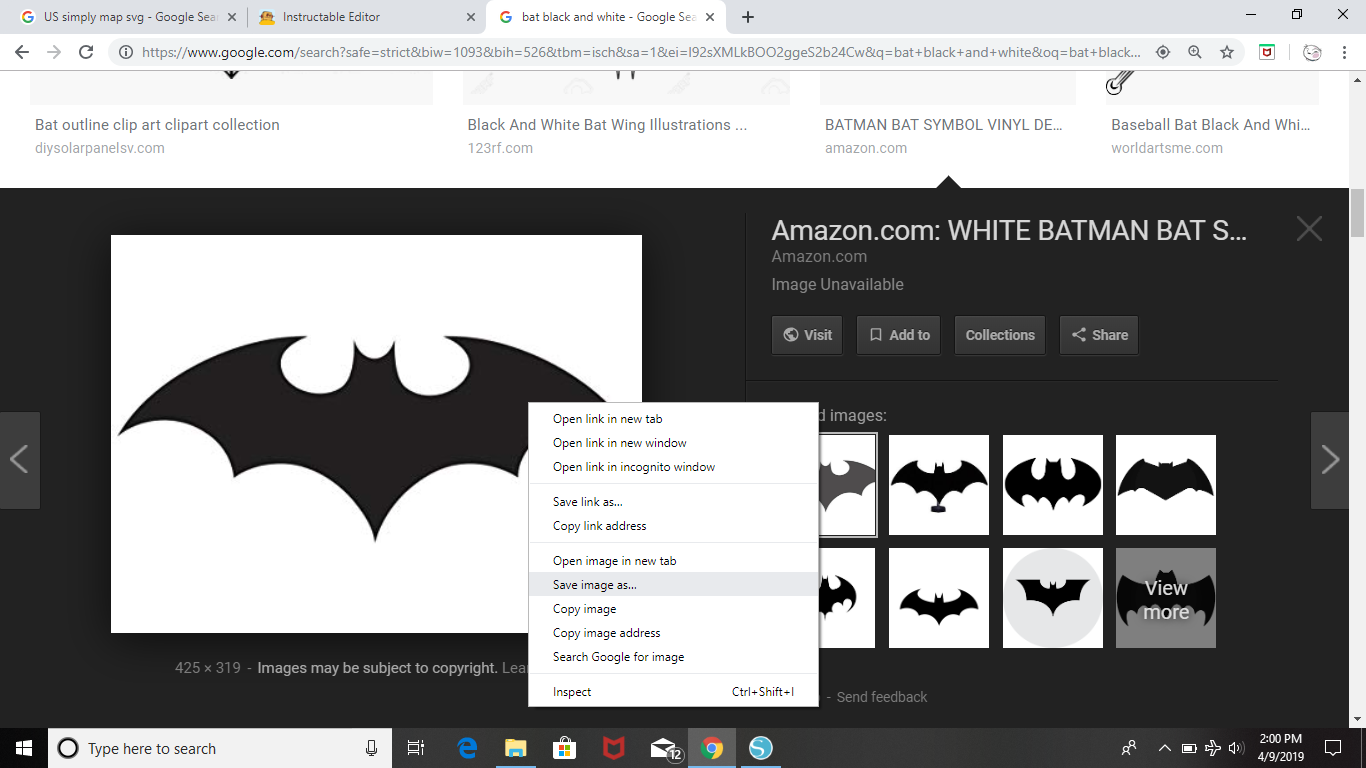Open the taskbar clock and date

coord(1280,748)
